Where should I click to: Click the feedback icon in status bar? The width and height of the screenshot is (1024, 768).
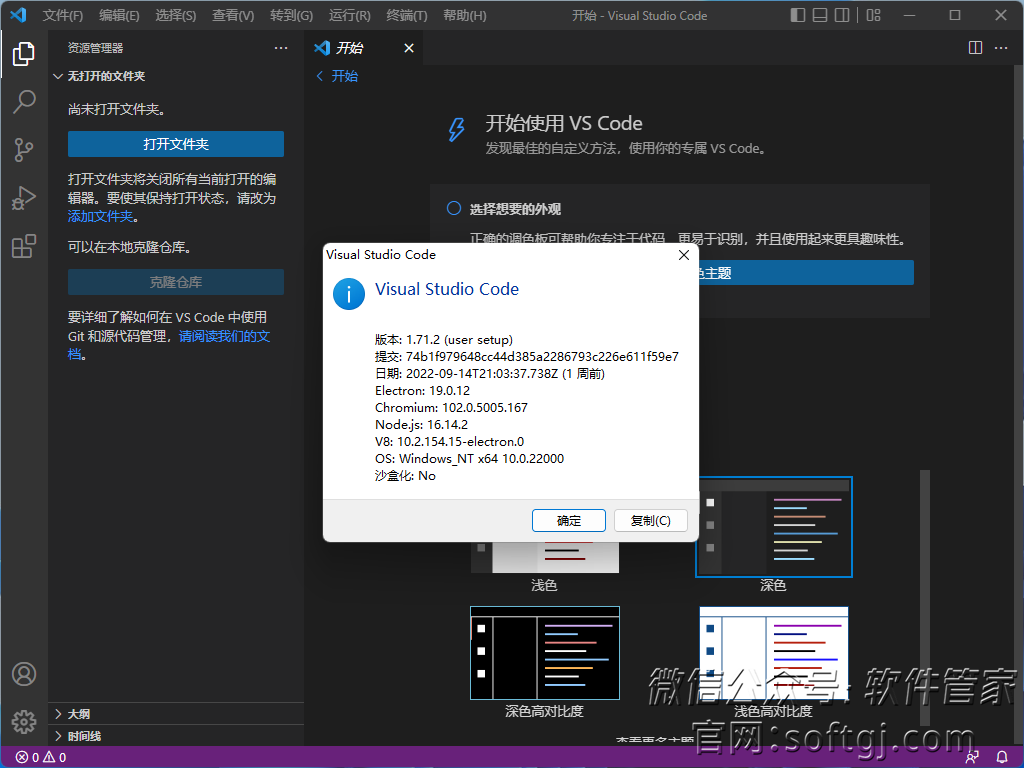pos(972,757)
